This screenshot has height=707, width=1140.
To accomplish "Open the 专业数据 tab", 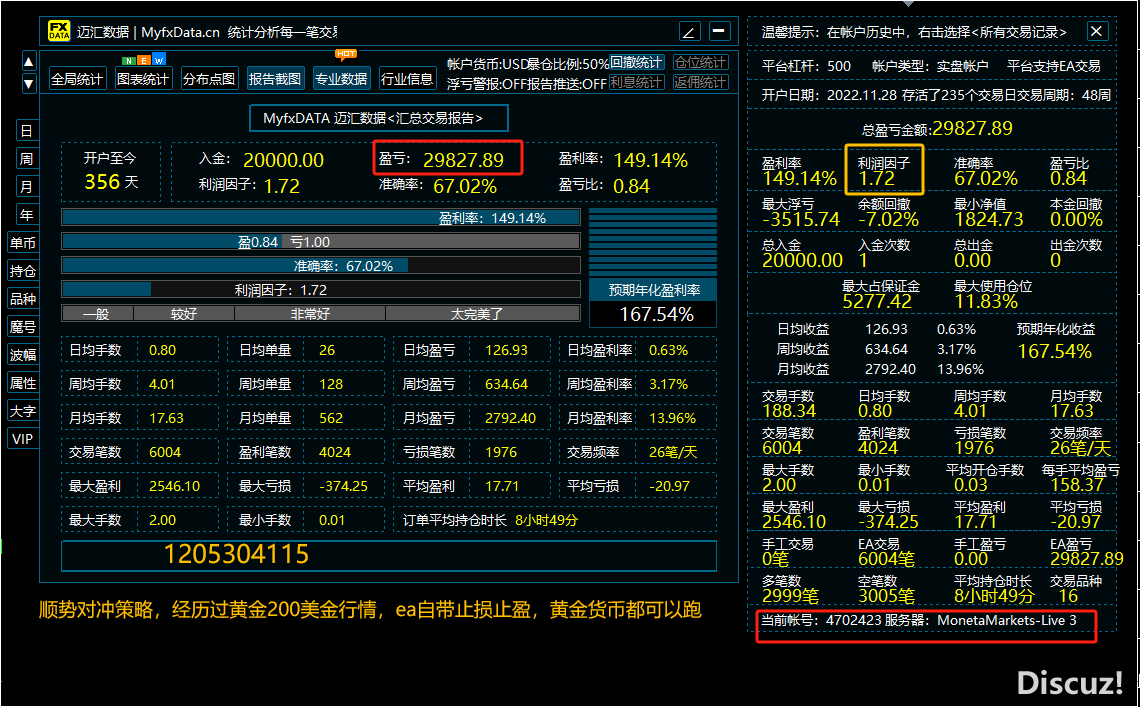I will 341,79.
